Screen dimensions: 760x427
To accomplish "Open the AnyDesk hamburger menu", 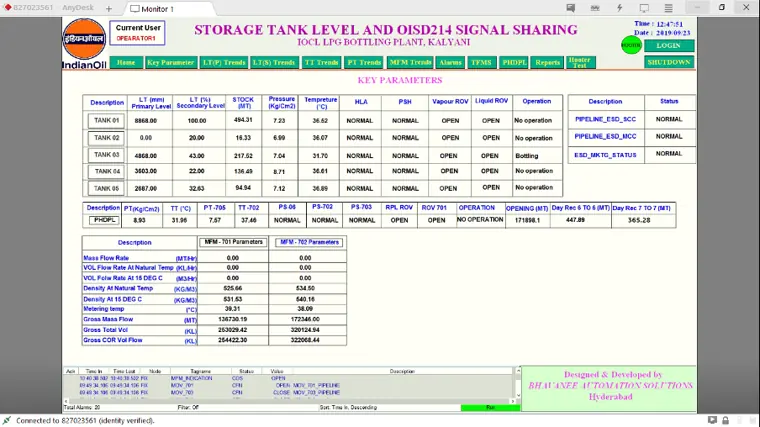I will [668, 8].
